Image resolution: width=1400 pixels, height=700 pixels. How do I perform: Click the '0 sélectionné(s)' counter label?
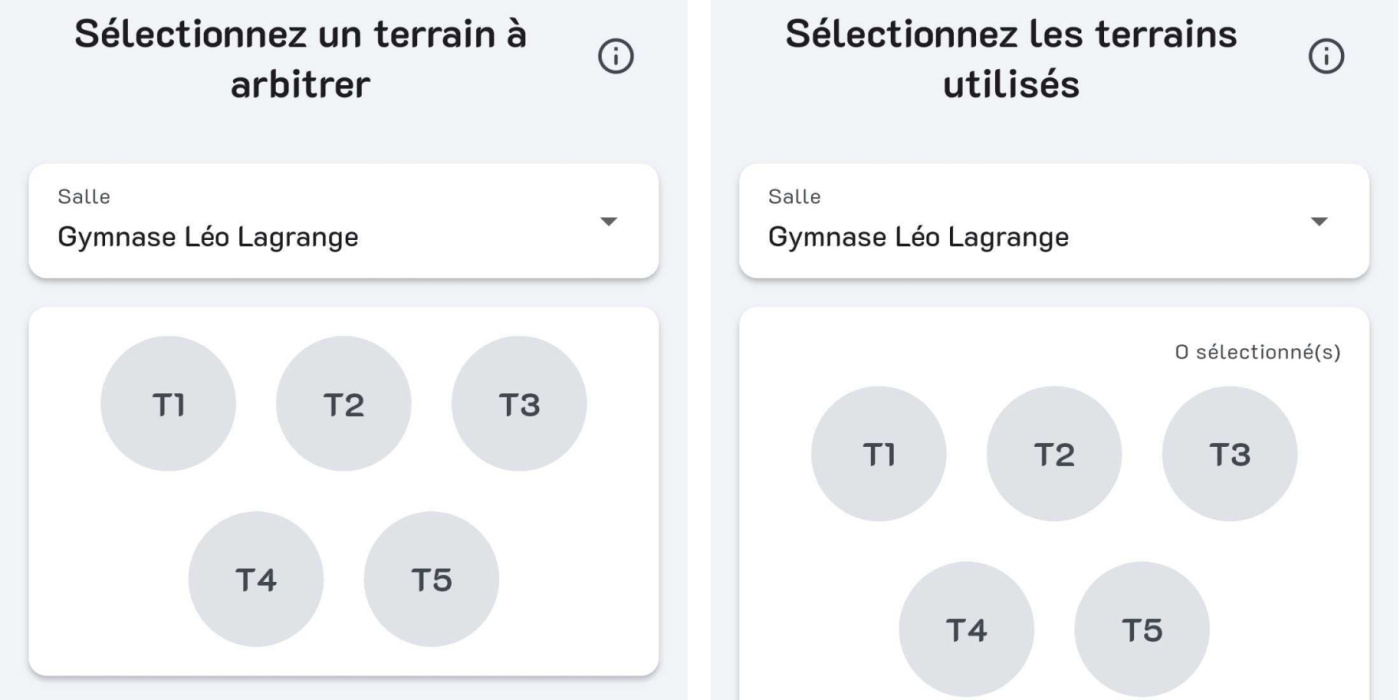pos(1258,352)
